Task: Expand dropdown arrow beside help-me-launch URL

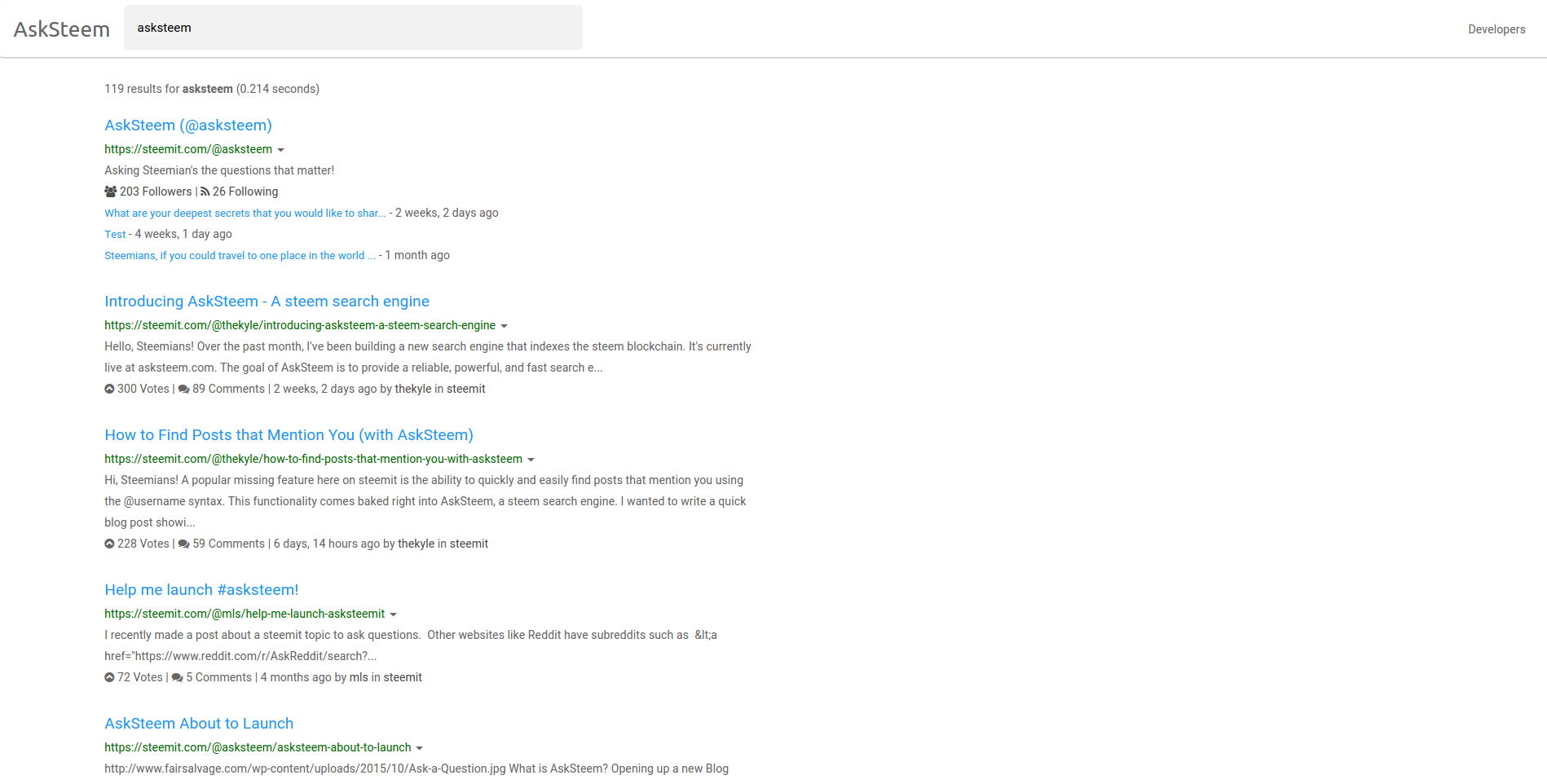Action: click(394, 614)
